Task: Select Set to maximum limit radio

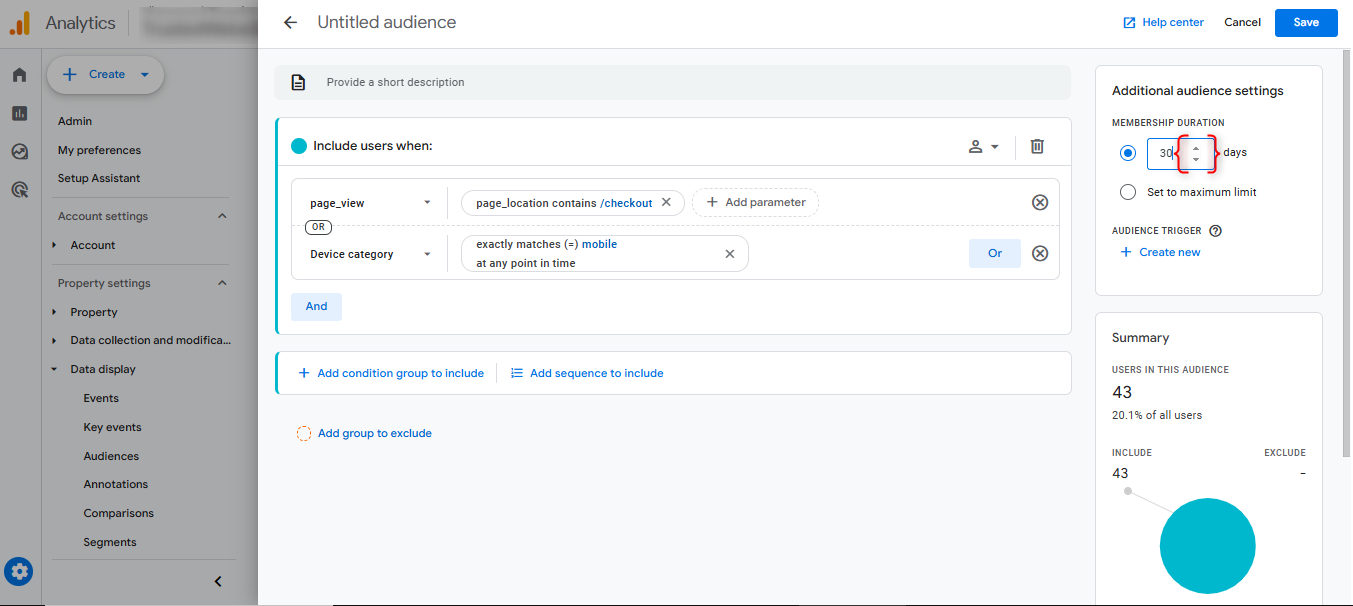Action: click(x=1128, y=192)
